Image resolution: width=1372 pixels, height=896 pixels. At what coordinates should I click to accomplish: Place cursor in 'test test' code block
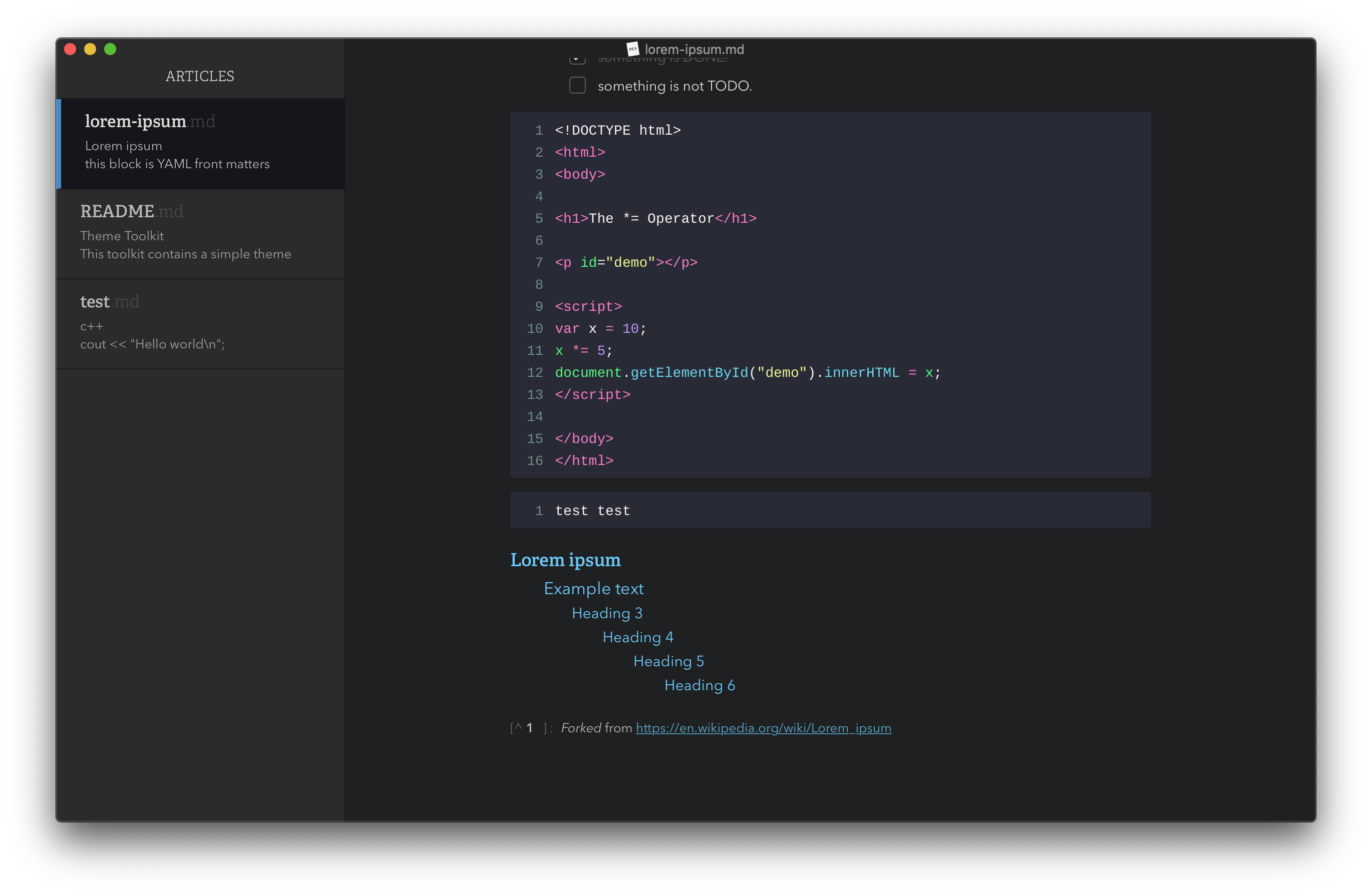click(592, 511)
